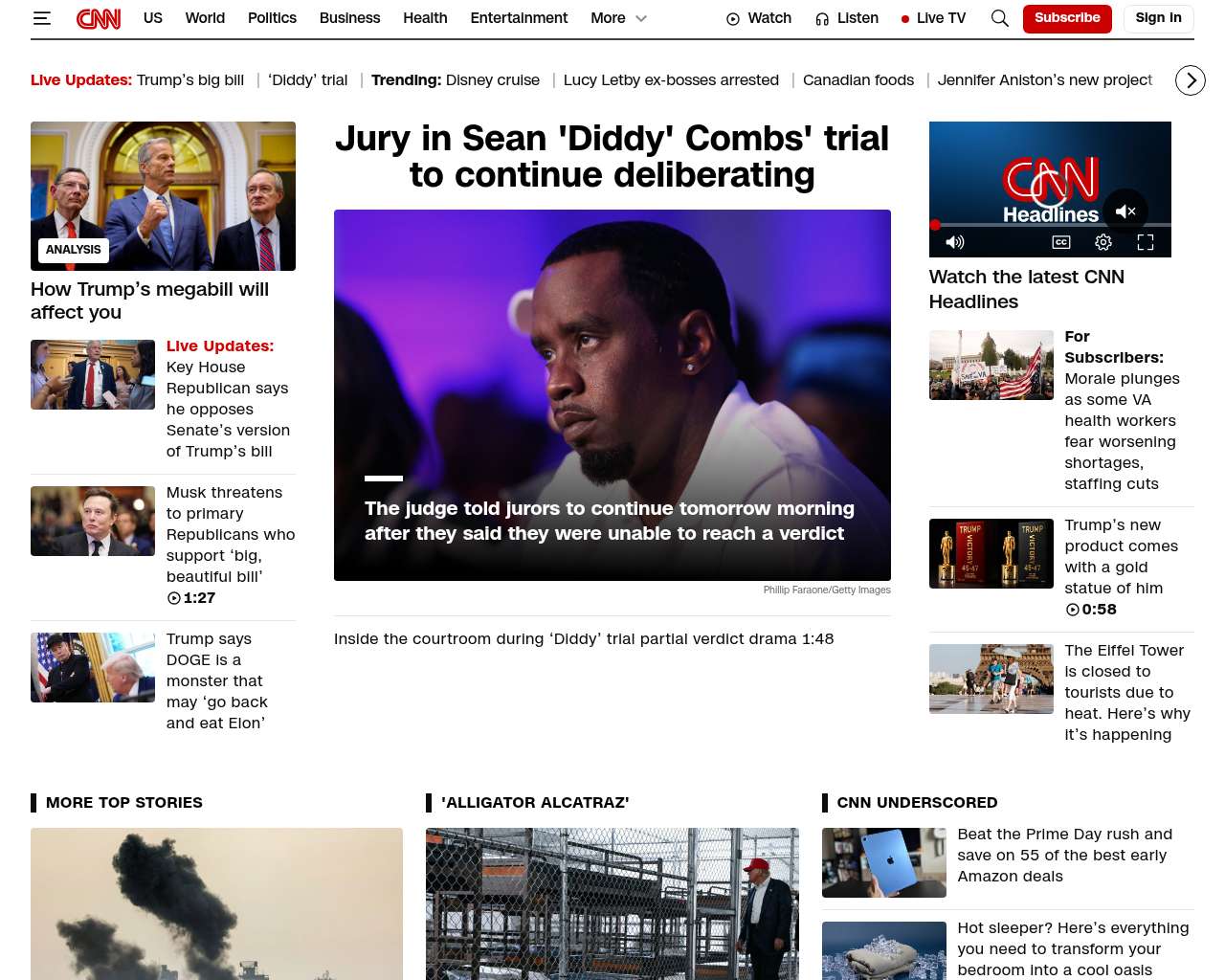
Task: Open Hot sleeper cool oasis article
Action: tap(1073, 948)
